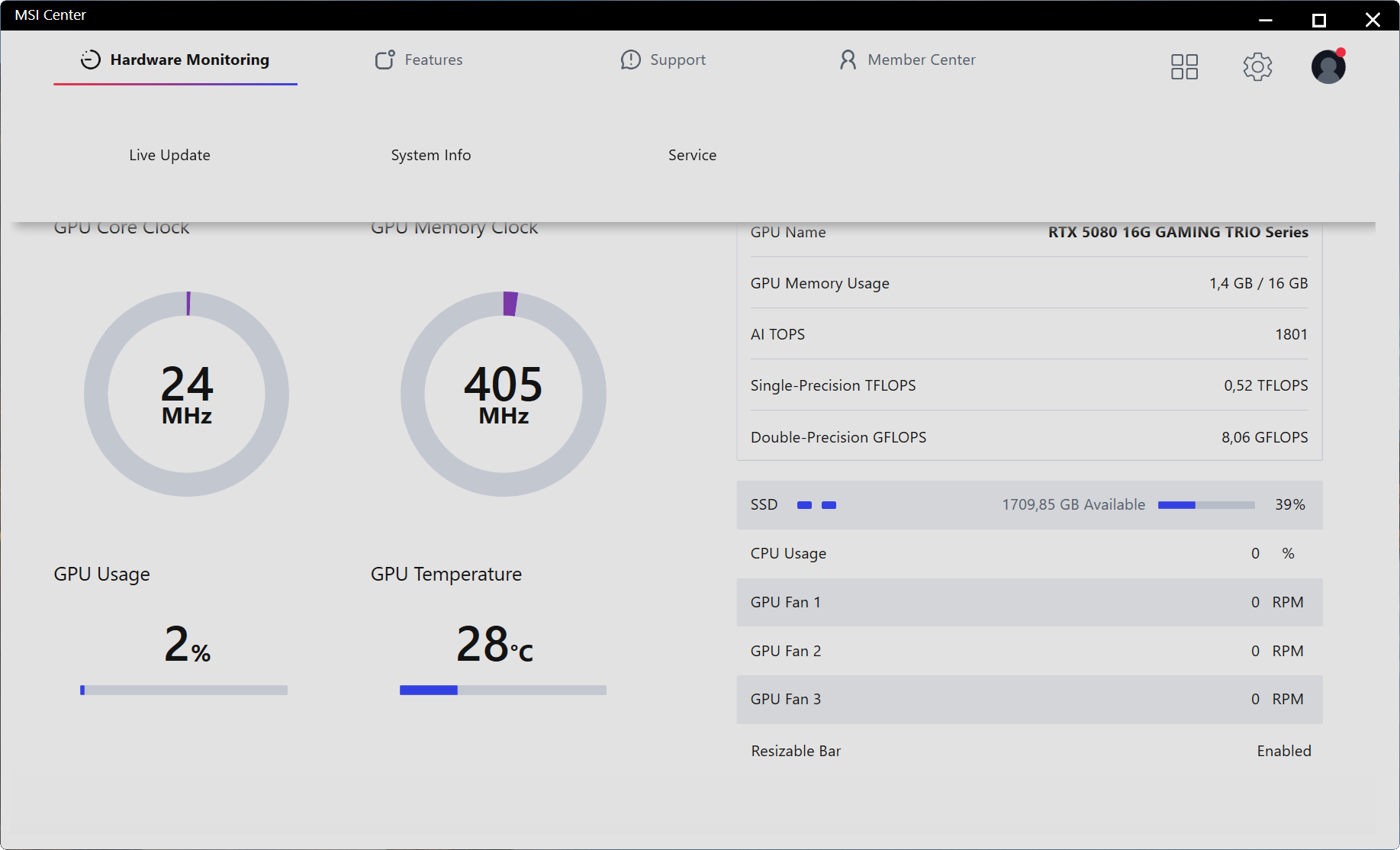The height and width of the screenshot is (850, 1400).
Task: Click the SSD 39% usage bar
Action: tap(1206, 504)
